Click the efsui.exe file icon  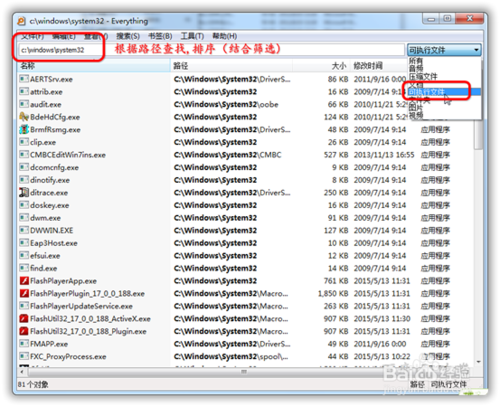(x=24, y=256)
